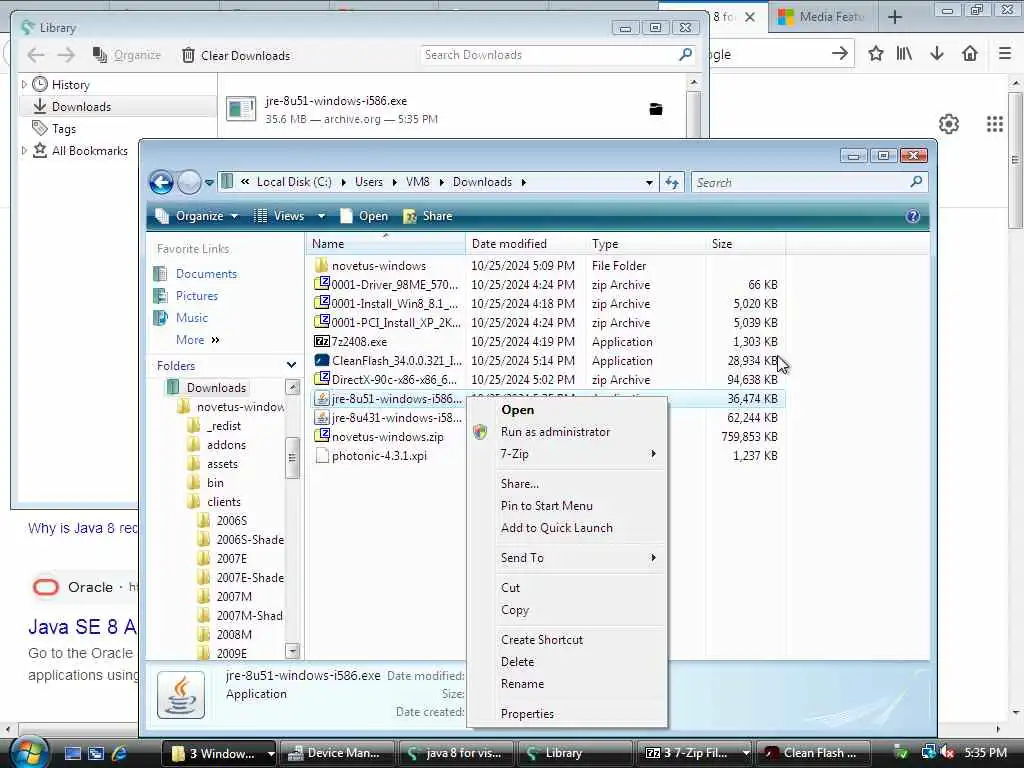Open Pictures in Favorite Links
Screen dimensions: 1024x768
(x=197, y=296)
